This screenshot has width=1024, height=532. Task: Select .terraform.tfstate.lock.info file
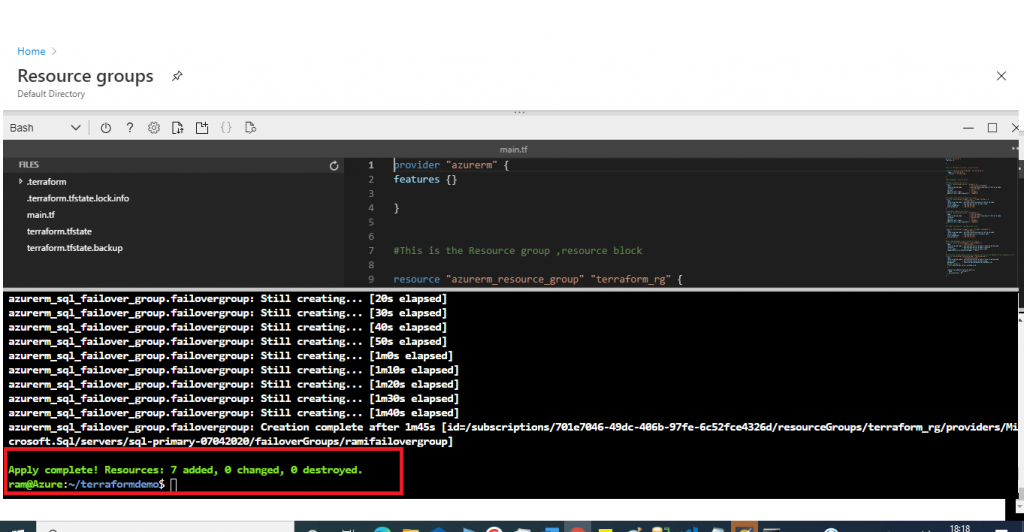point(78,198)
